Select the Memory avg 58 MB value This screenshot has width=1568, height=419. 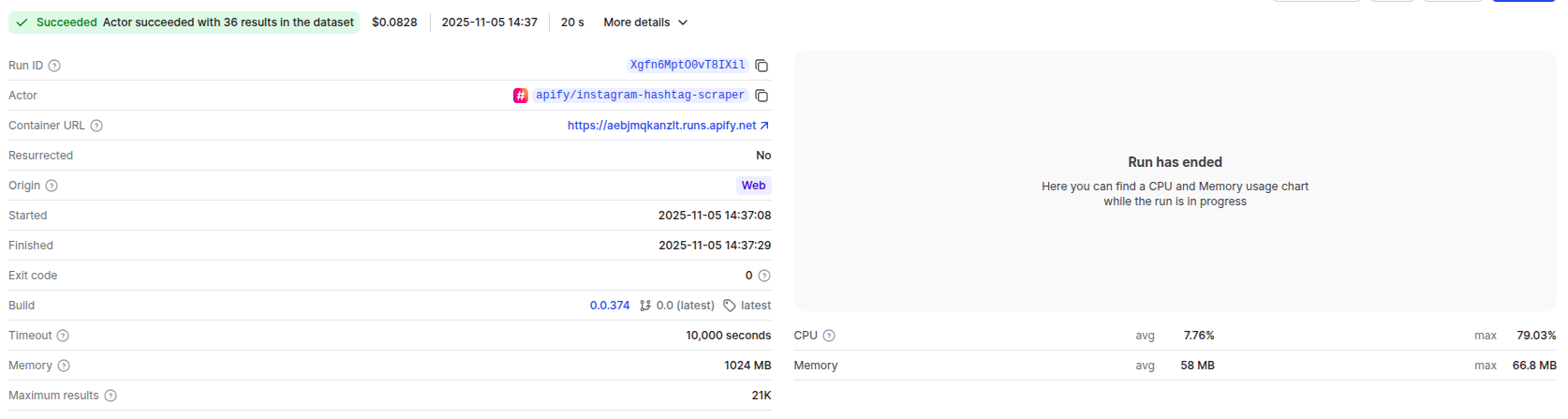(x=1197, y=366)
